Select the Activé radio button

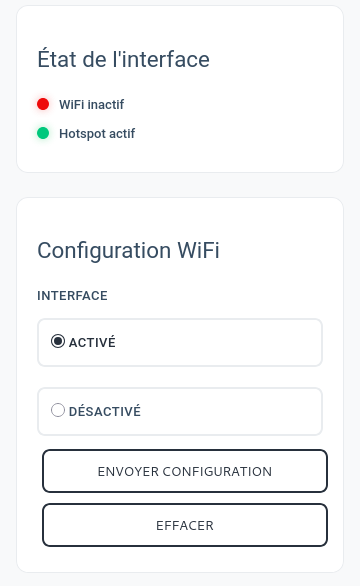click(58, 341)
